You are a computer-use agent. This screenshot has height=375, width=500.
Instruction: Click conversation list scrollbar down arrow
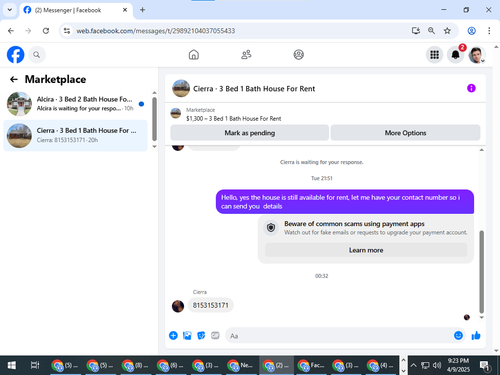tap(154, 147)
